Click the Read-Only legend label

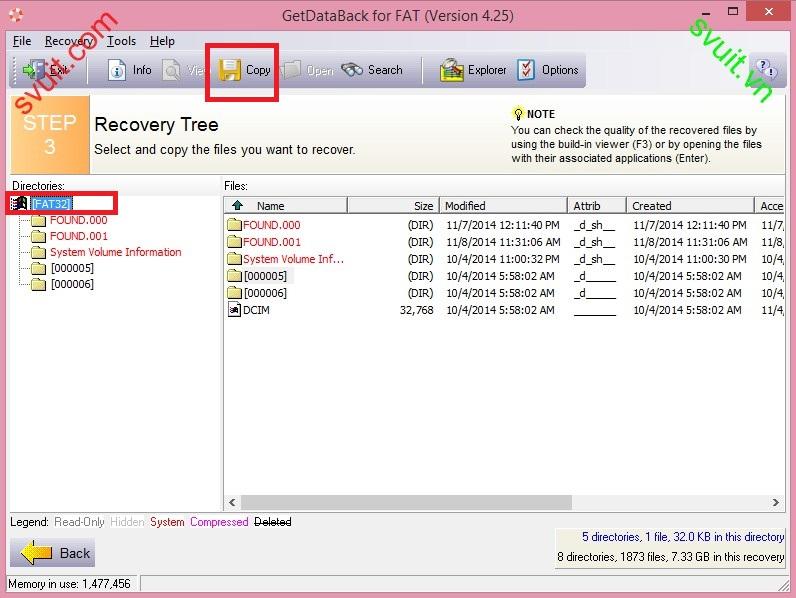(79, 522)
